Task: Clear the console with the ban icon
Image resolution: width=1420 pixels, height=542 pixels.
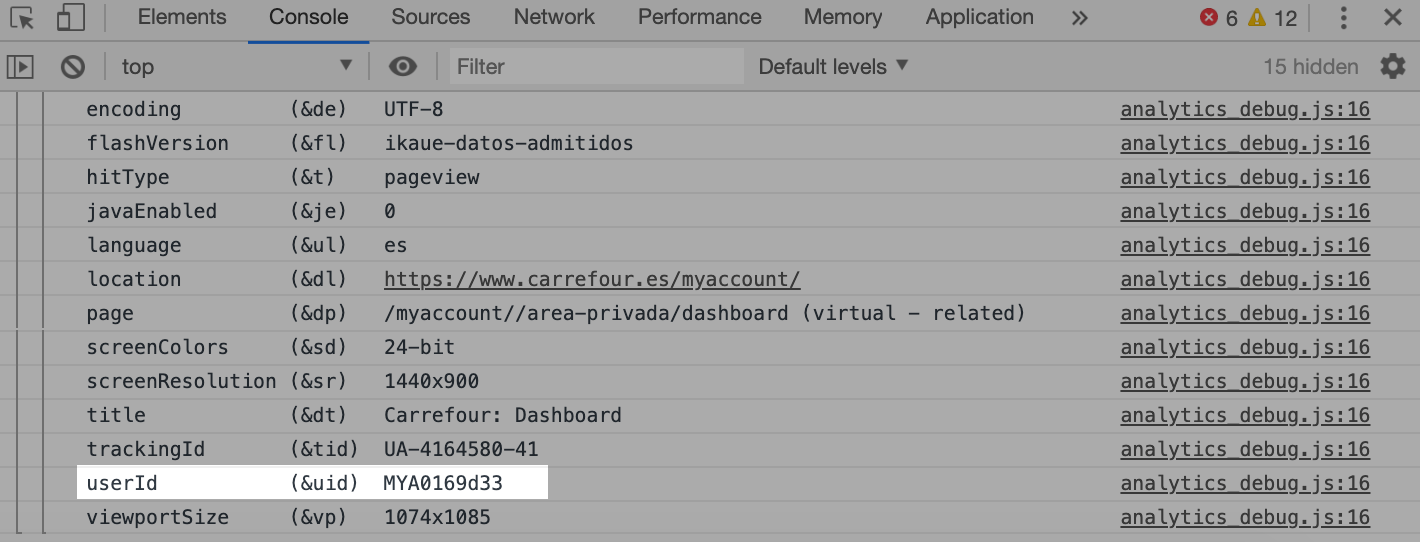Action: (x=73, y=67)
